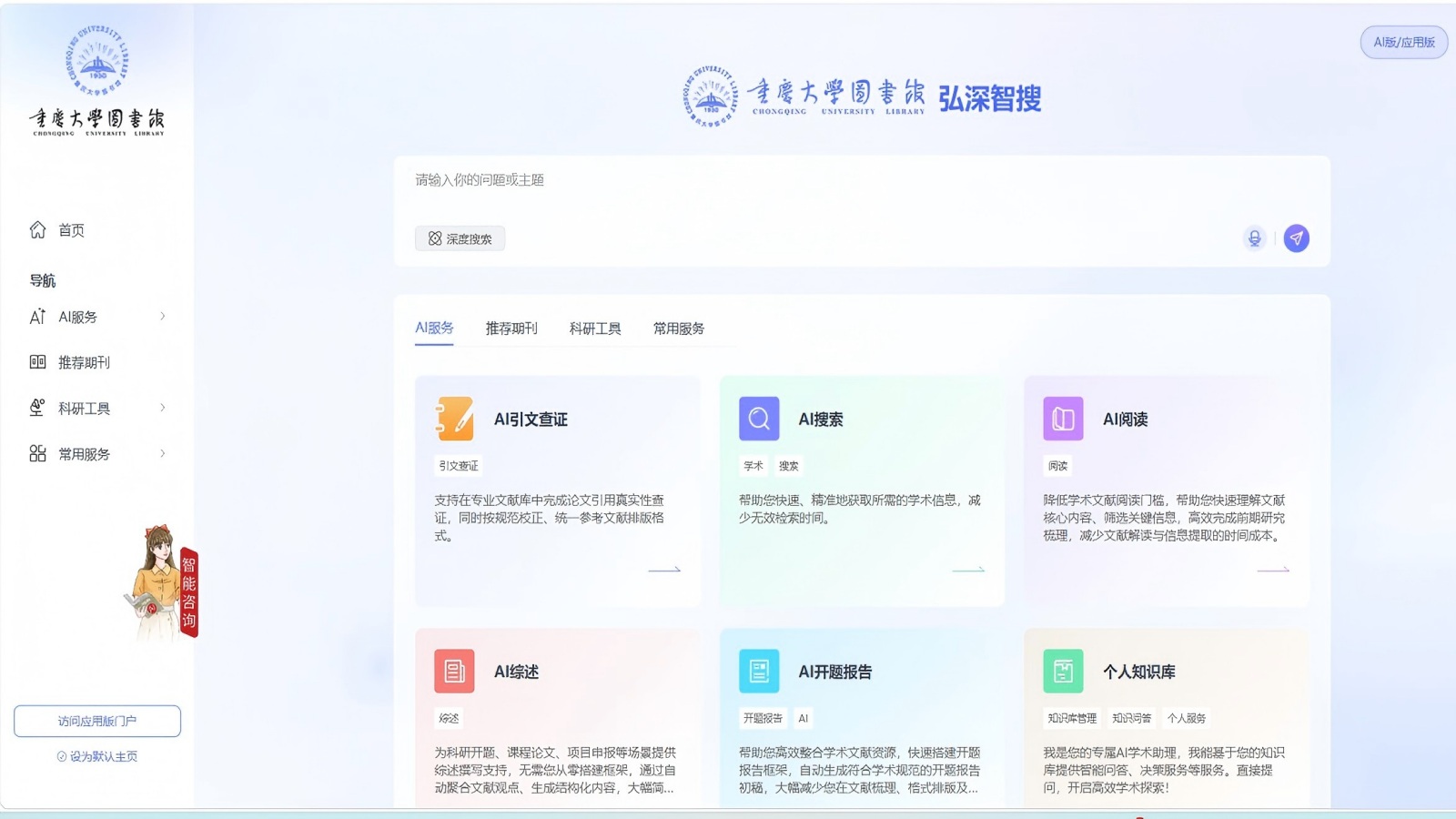1456x819 pixels.
Task: Open the 个人知识库 card title
Action: [1138, 672]
